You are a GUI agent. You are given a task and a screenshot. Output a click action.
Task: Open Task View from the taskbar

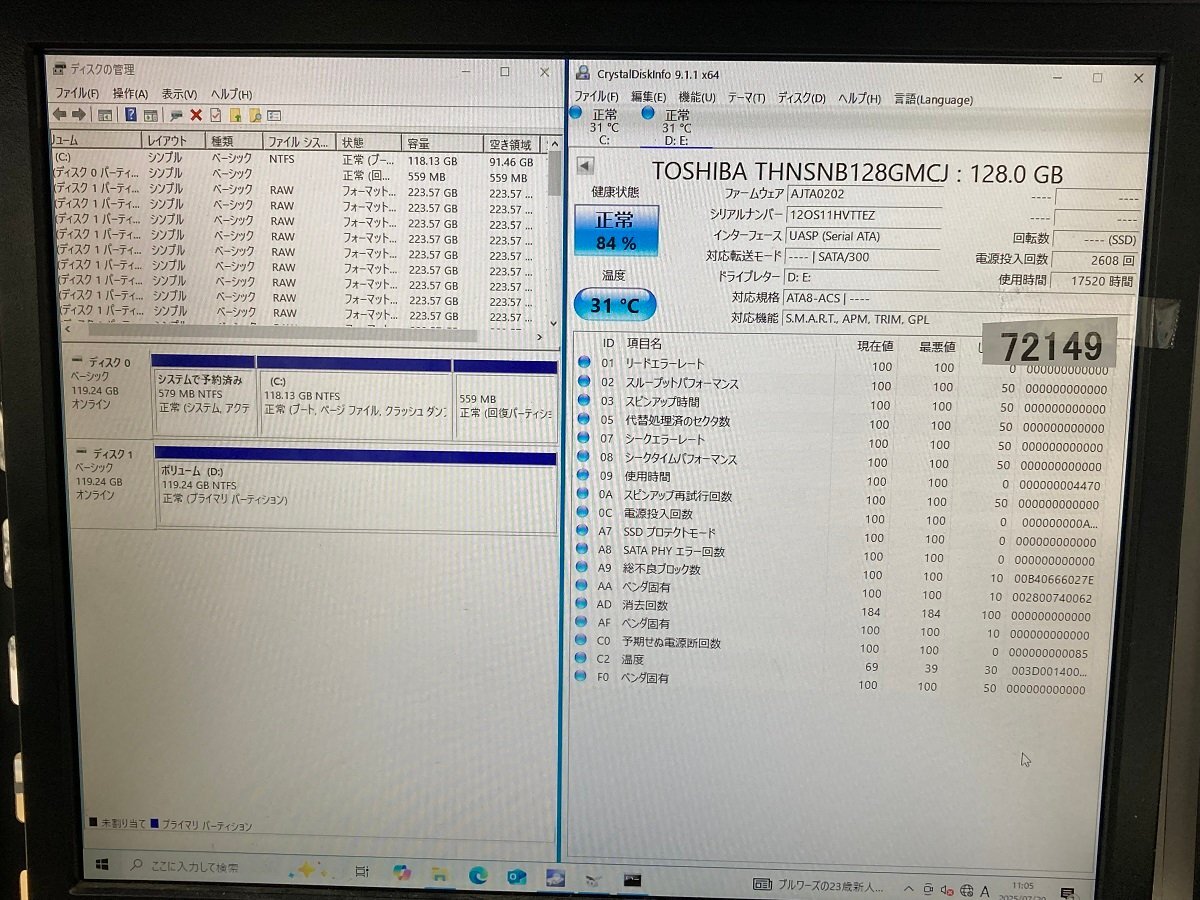(x=362, y=872)
